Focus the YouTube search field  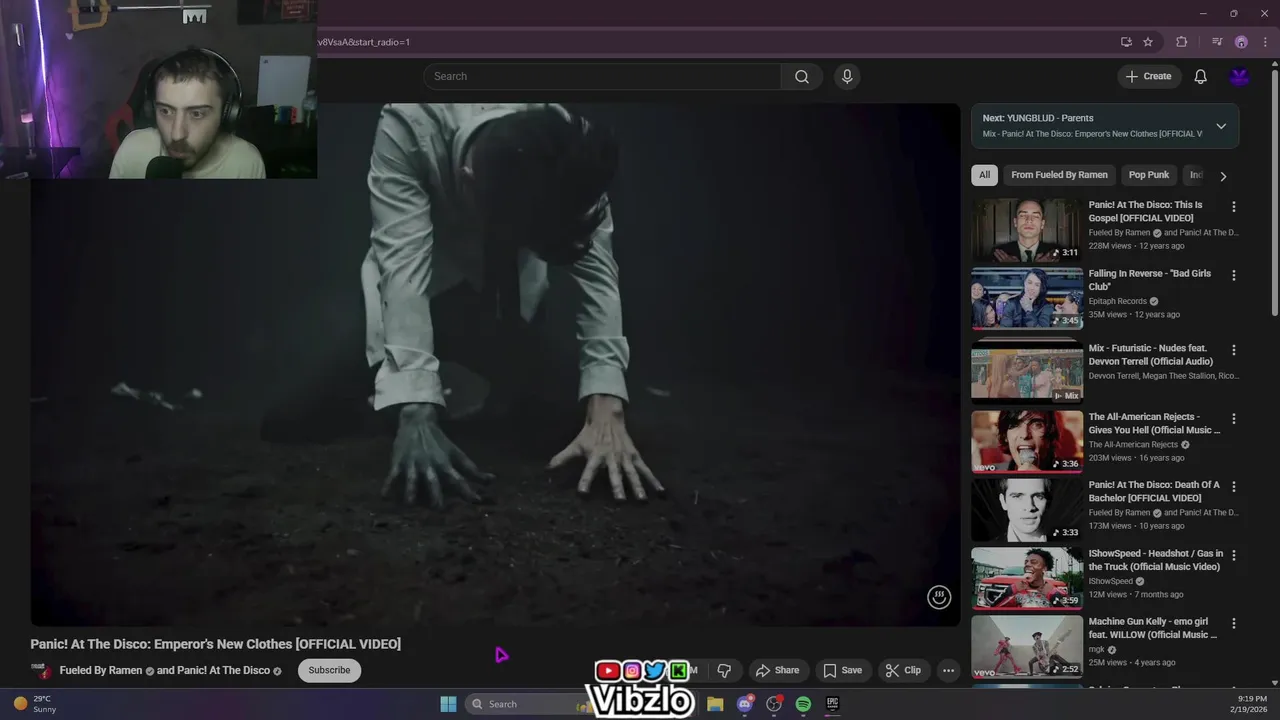click(602, 76)
